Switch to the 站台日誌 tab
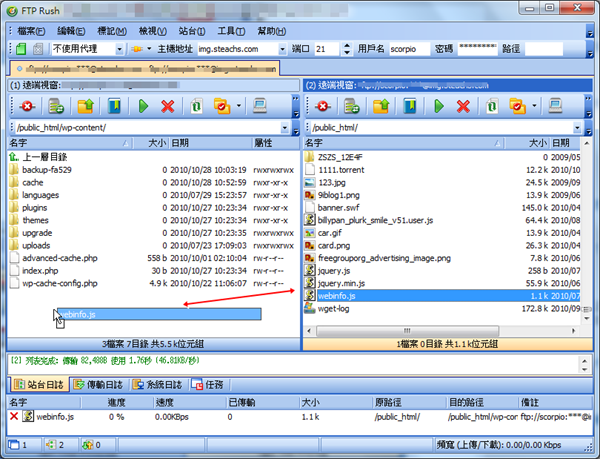This screenshot has height=459, width=600. 39,385
